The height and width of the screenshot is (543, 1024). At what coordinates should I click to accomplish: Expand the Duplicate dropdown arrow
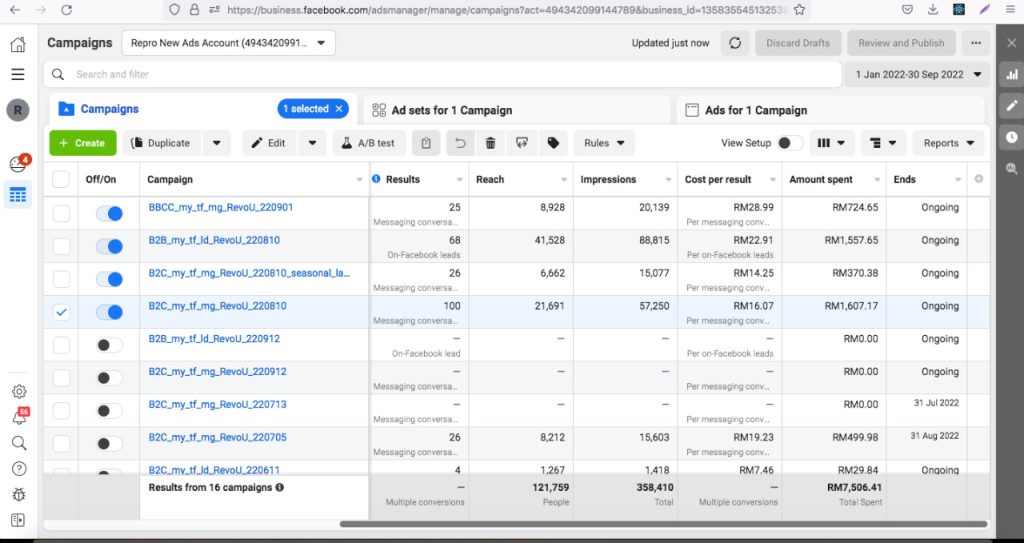pyautogui.click(x=217, y=143)
